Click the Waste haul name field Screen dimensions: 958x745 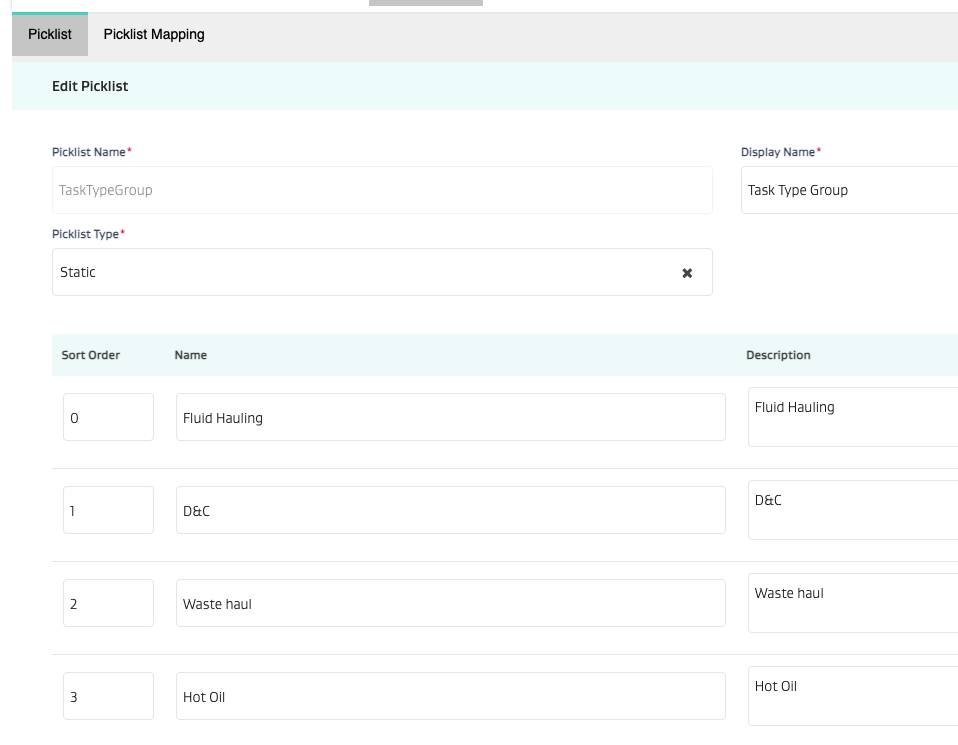click(450, 604)
